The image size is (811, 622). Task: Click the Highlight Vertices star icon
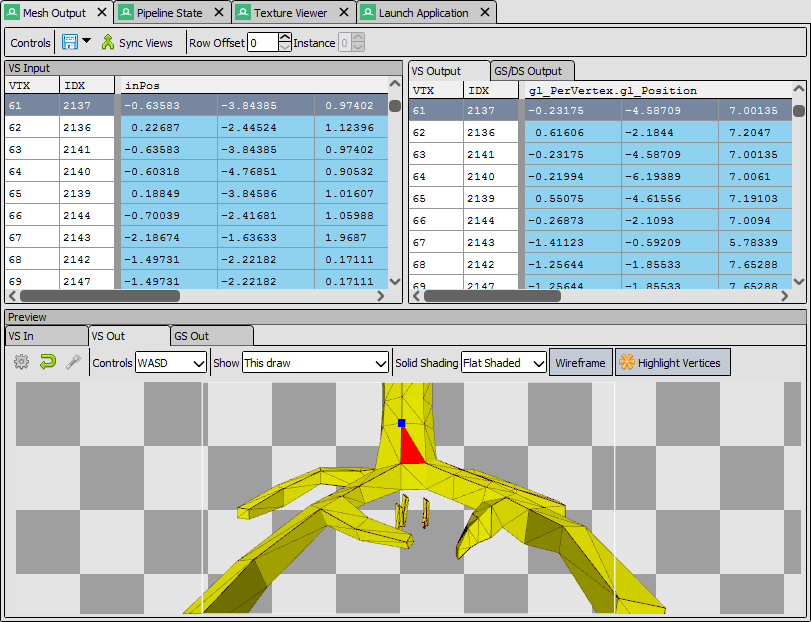pyautogui.click(x=627, y=362)
